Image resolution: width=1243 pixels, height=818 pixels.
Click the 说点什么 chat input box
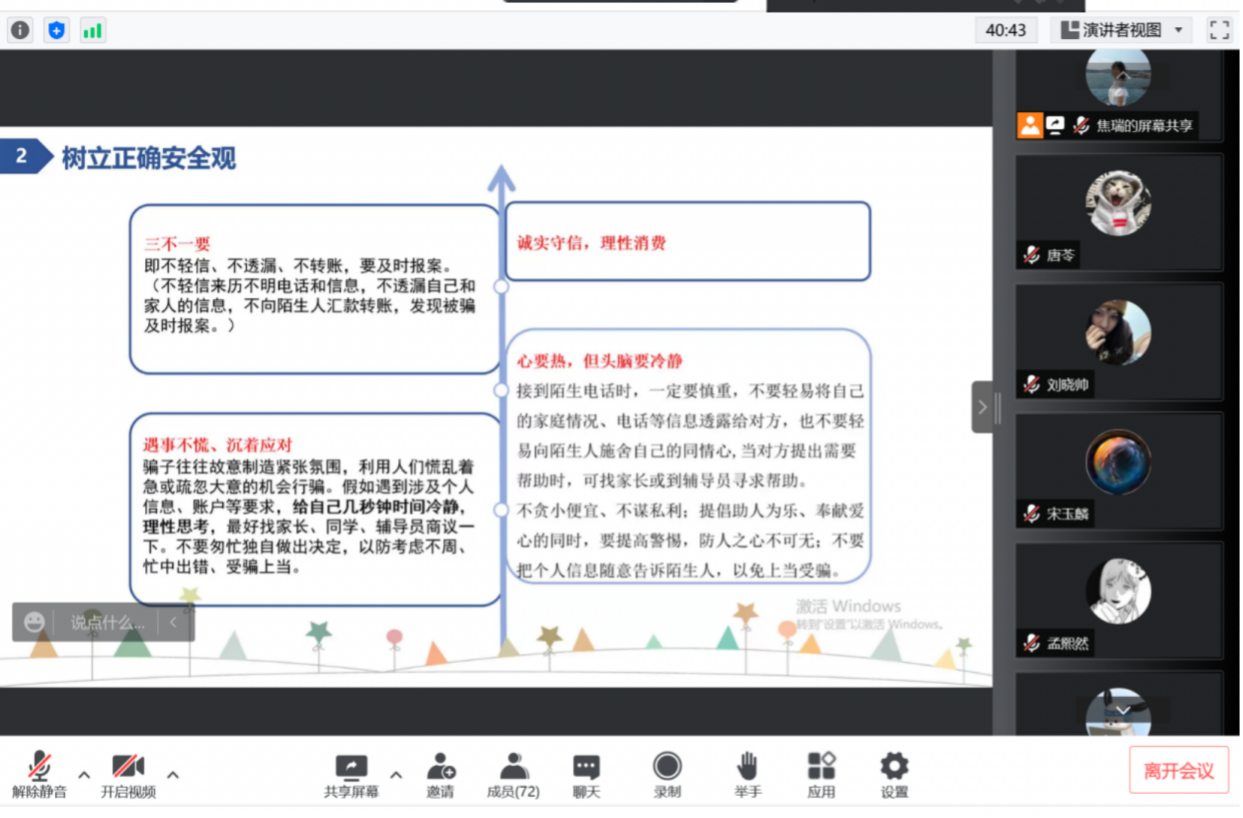click(x=106, y=622)
